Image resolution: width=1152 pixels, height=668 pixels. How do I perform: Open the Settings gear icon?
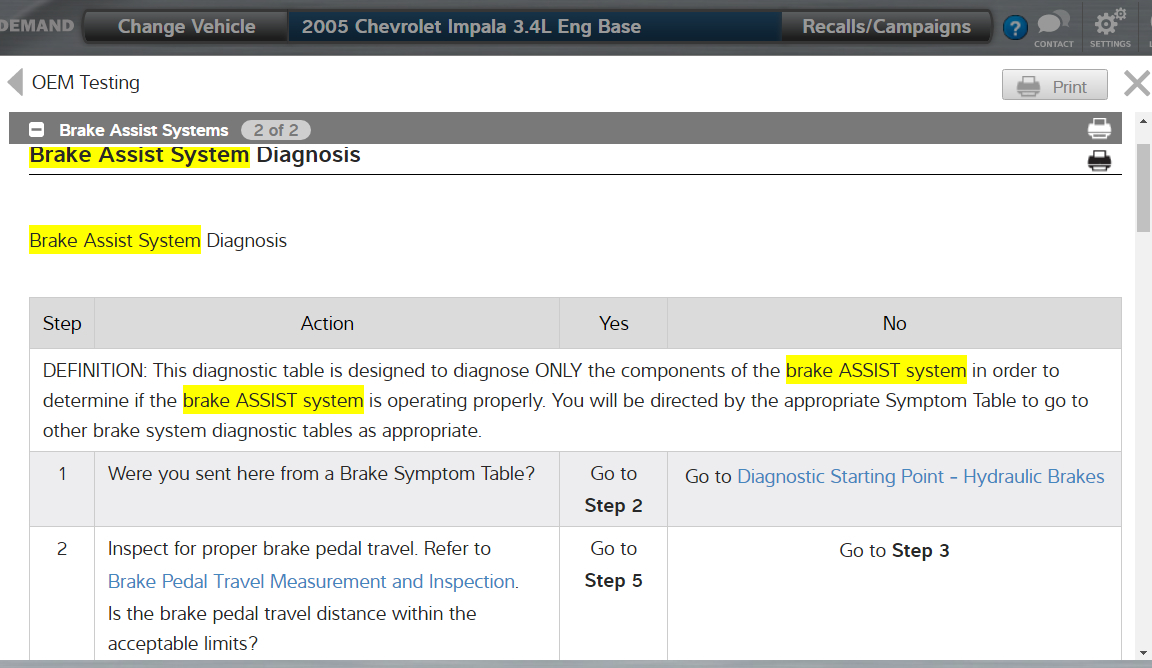pos(1109,27)
